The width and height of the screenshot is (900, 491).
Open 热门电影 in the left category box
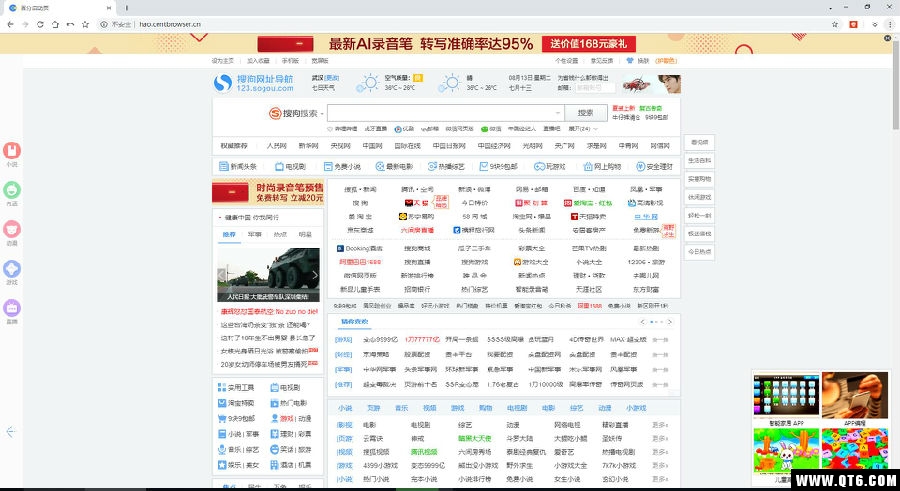[289, 403]
